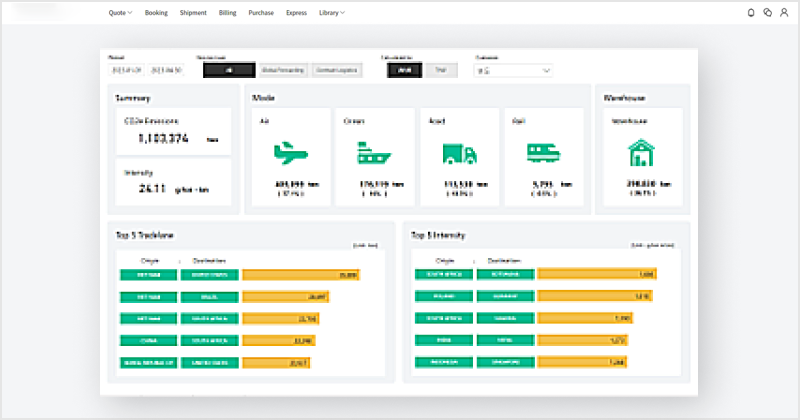
Task: Open notifications via the bell icon
Action: click(751, 13)
